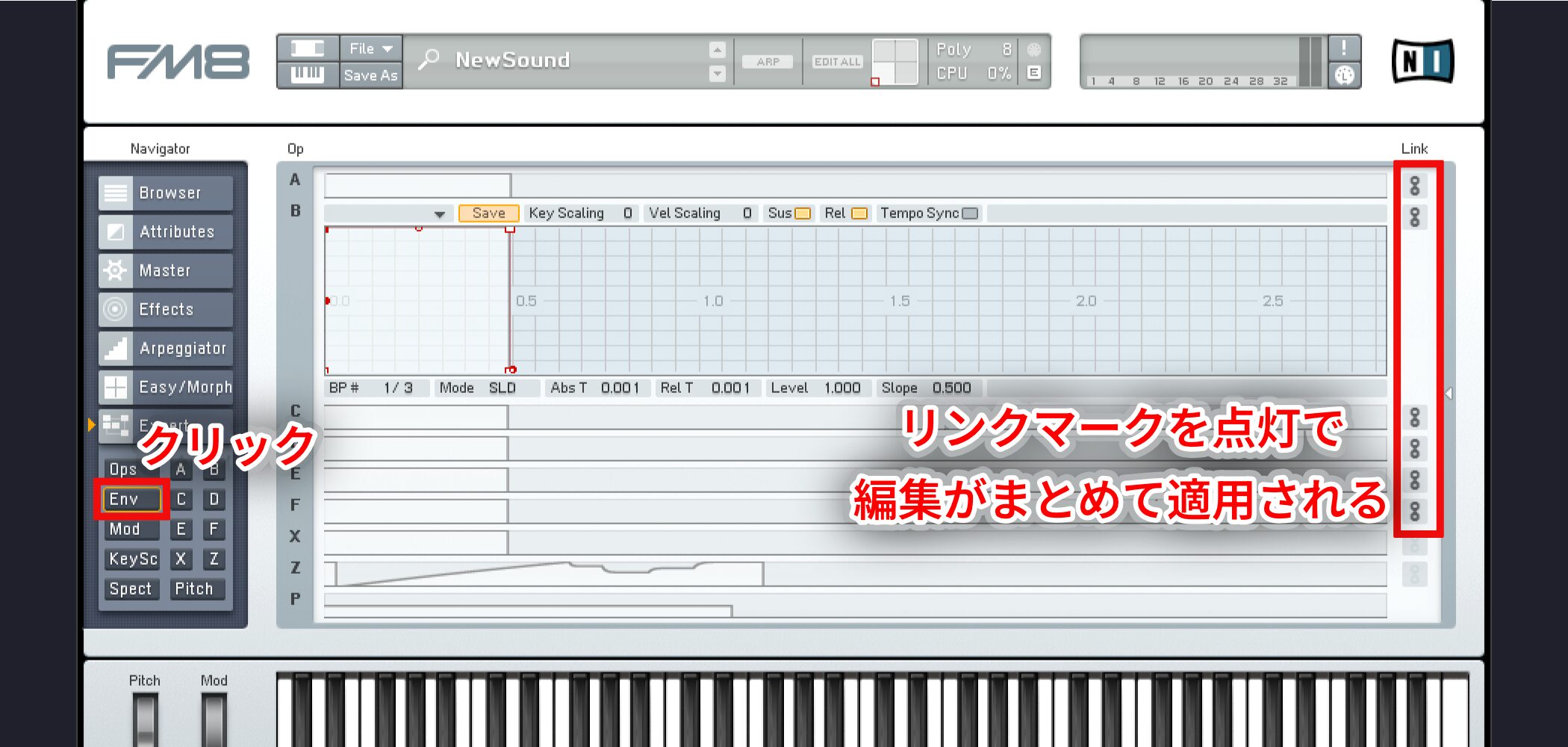The width and height of the screenshot is (1568, 747).
Task: Select the next sound arrow
Action: click(717, 73)
